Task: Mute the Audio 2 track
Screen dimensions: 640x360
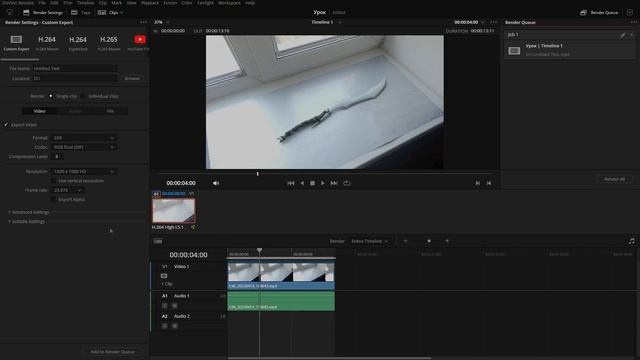Action: [175, 326]
